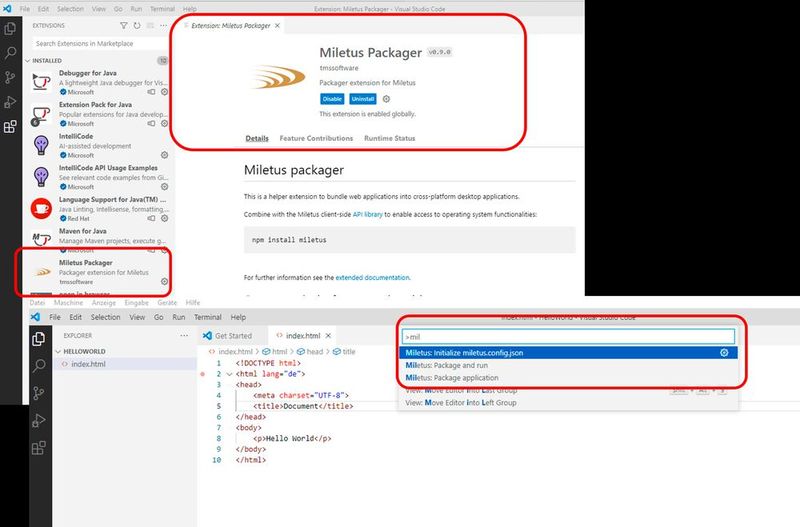
Task: Open Geräte menu in VirtualBox bar
Action: [x=167, y=303]
